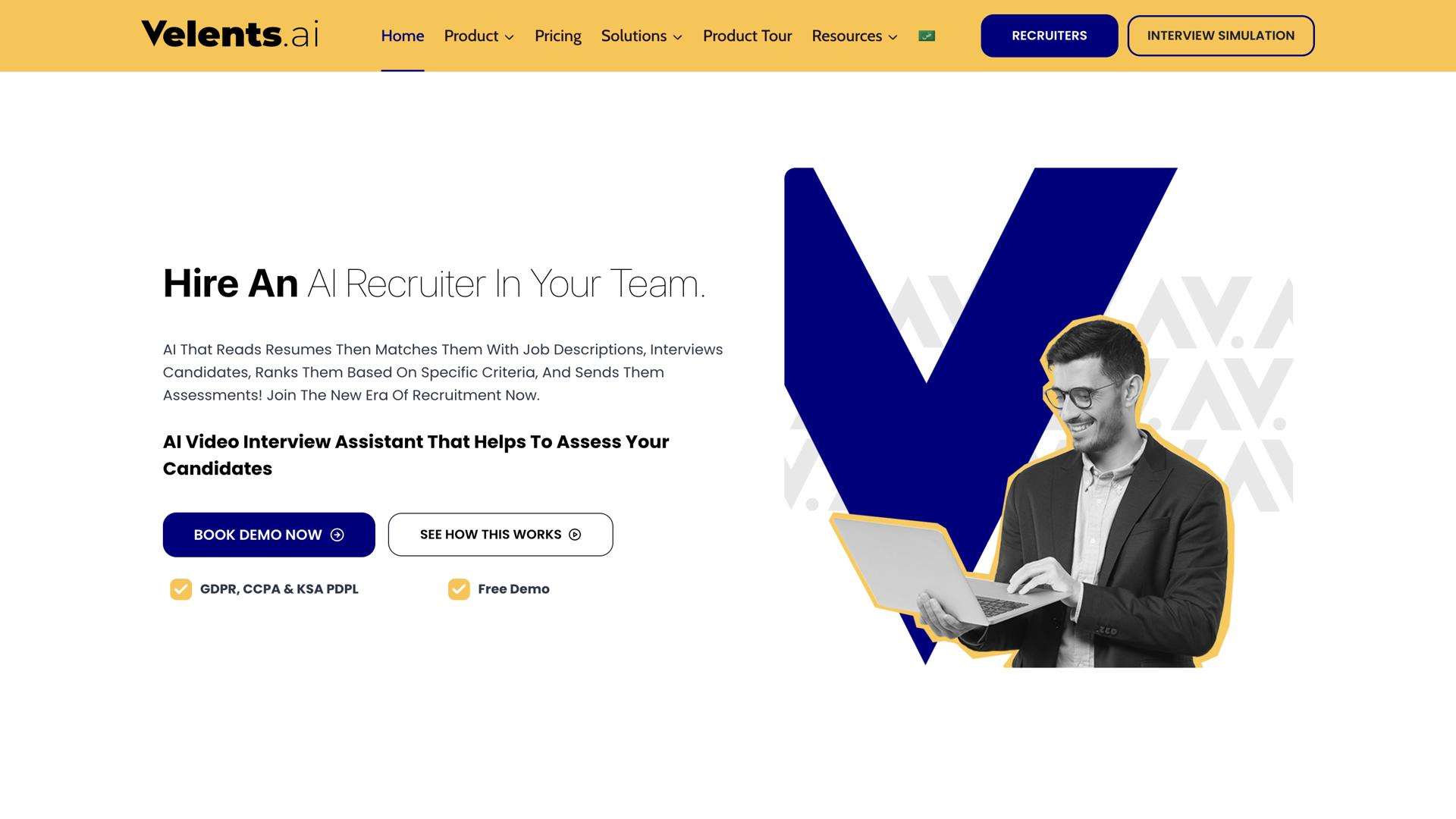The height and width of the screenshot is (819, 1456).
Task: Click the Velents.ai logo
Action: point(230,35)
